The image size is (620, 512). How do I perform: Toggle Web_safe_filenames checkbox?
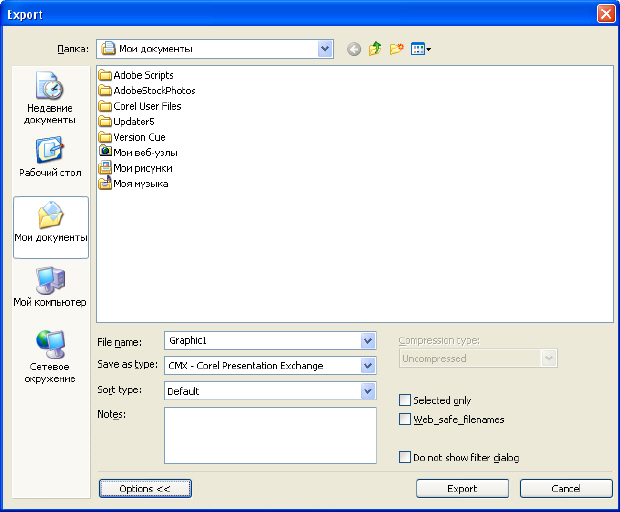pyautogui.click(x=405, y=420)
